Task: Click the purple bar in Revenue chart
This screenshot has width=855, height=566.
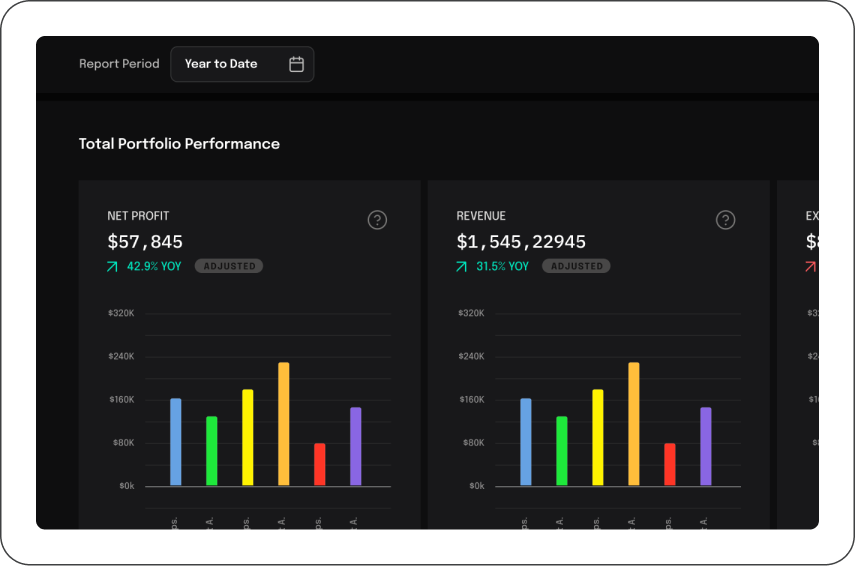Action: point(706,446)
